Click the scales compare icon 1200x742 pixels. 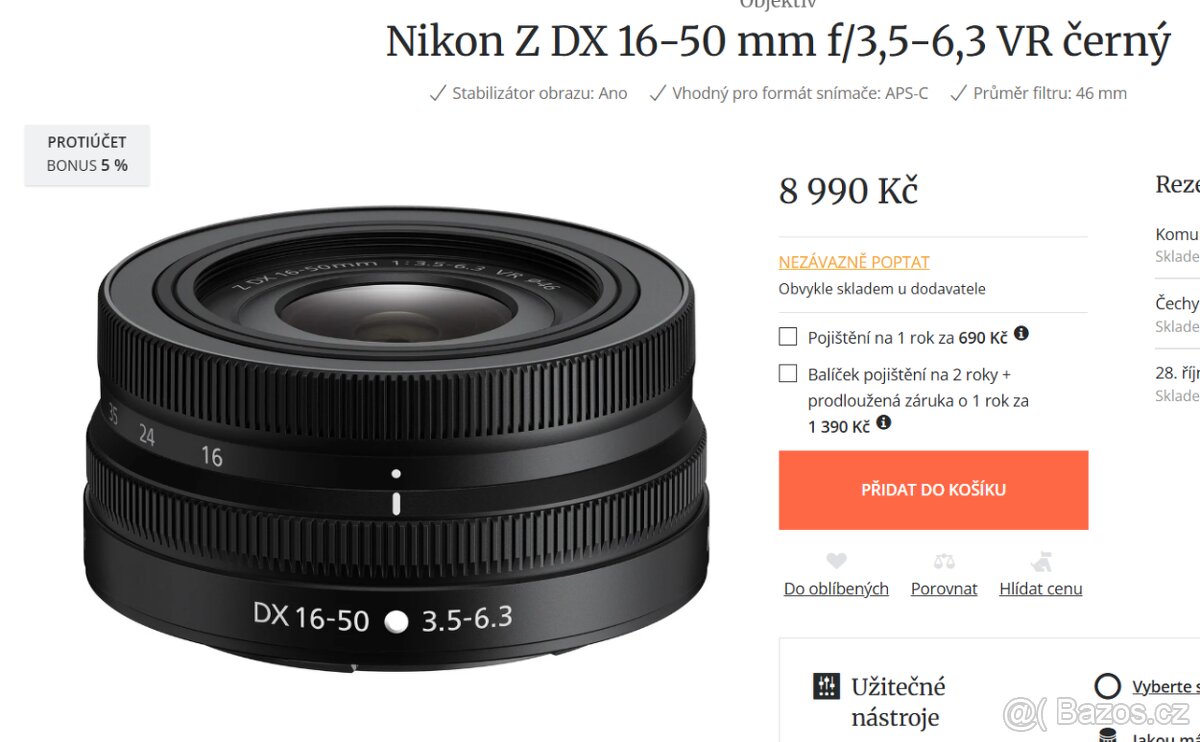tap(944, 561)
